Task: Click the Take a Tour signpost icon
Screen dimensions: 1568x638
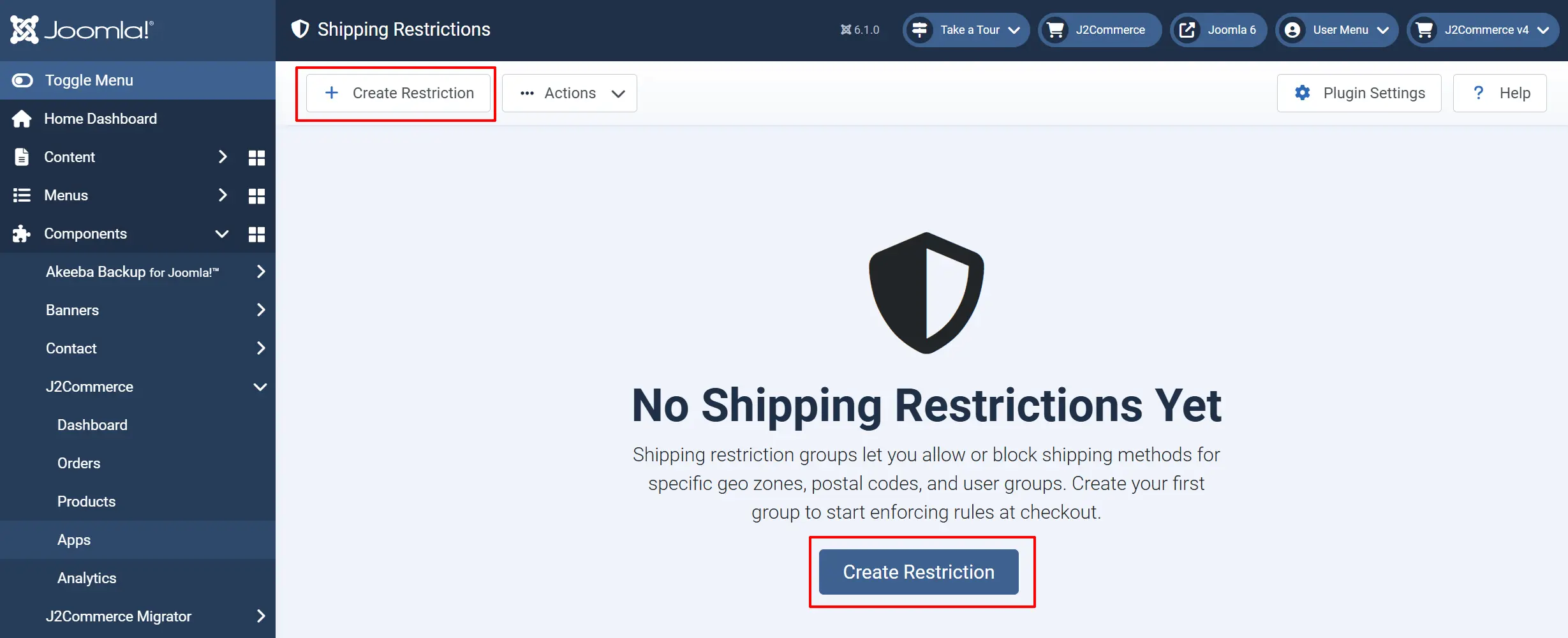Action: click(x=919, y=30)
